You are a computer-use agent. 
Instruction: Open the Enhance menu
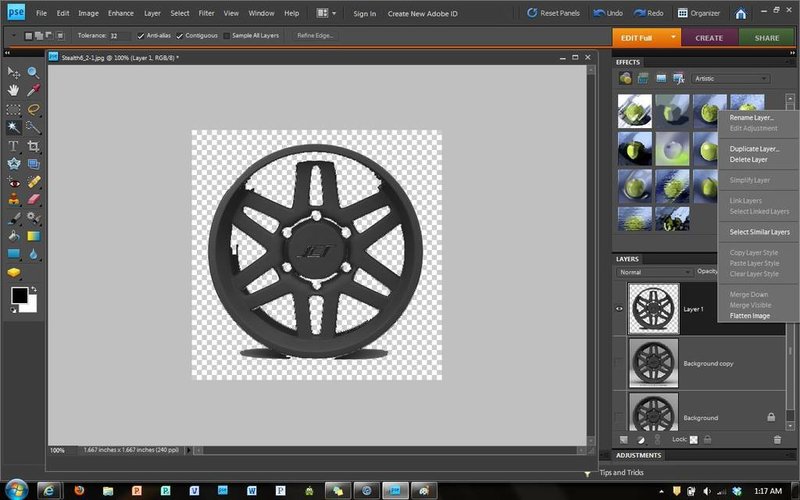point(120,13)
